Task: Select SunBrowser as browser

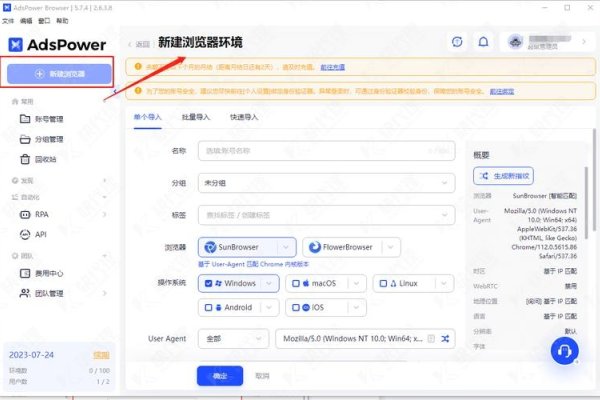Action: pos(238,247)
